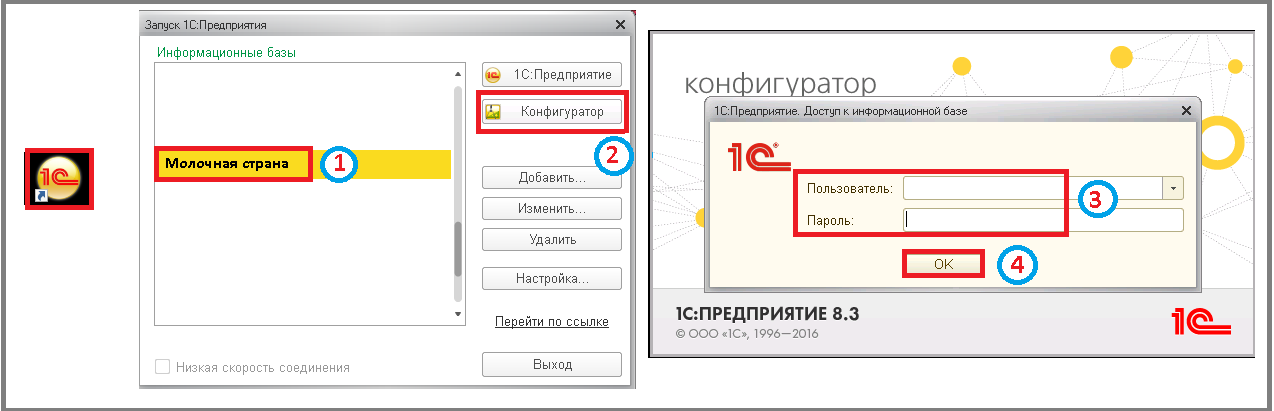The height and width of the screenshot is (411, 1274).
Task: Click the Информационные базы heading text
Action: coord(227,51)
